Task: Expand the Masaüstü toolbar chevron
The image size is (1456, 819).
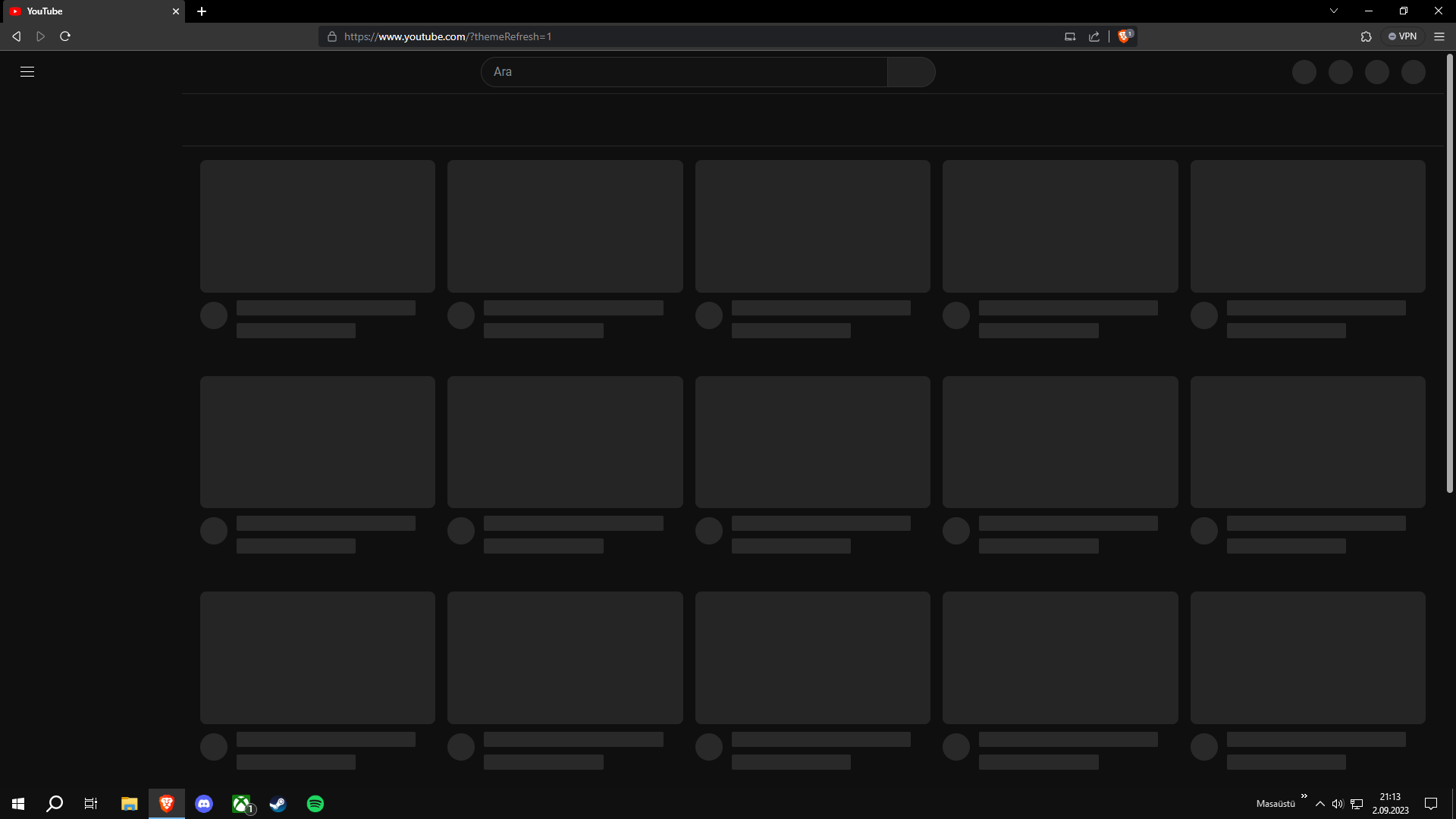Action: pos(1304,796)
